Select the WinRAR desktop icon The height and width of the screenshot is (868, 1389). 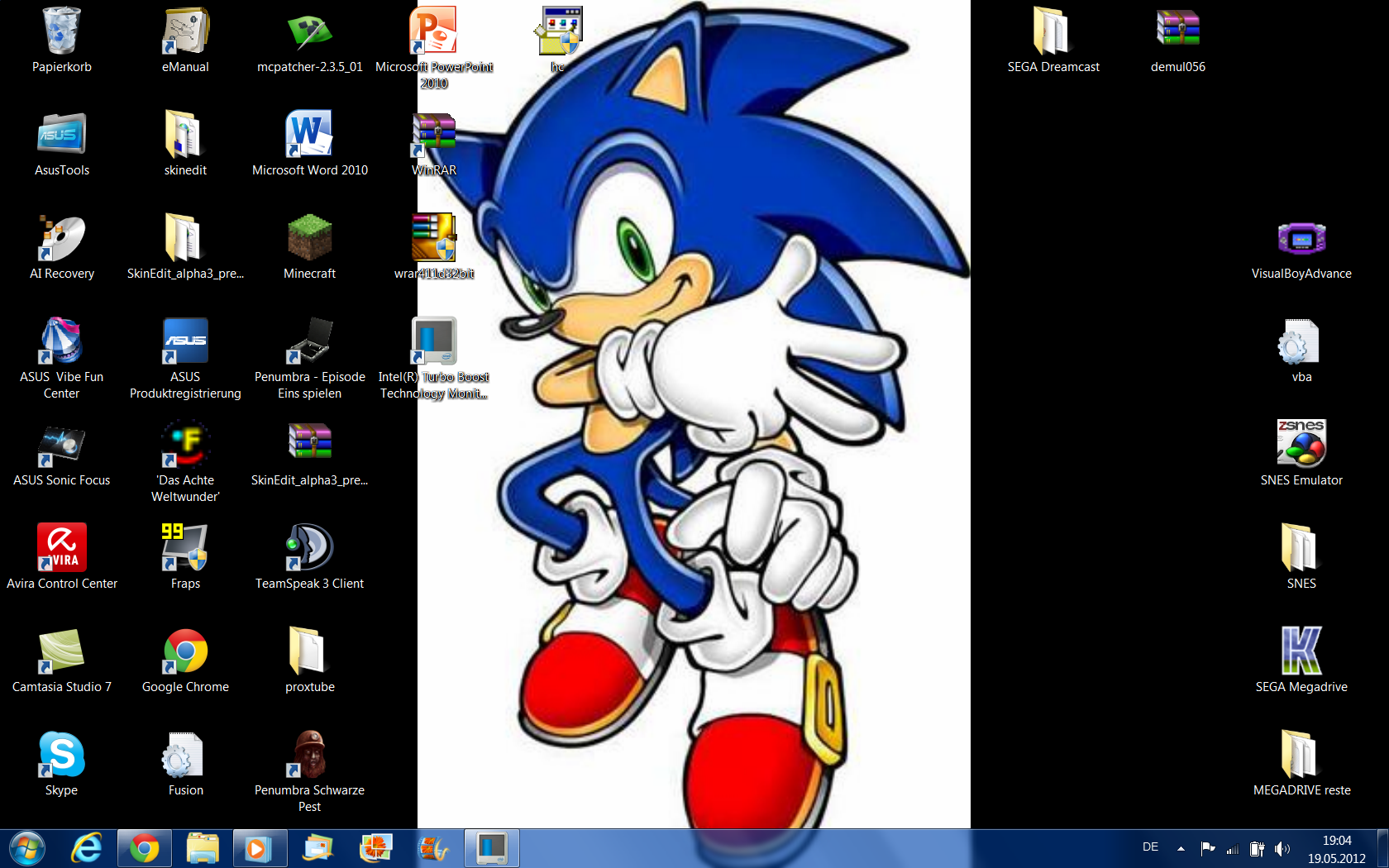[434, 135]
